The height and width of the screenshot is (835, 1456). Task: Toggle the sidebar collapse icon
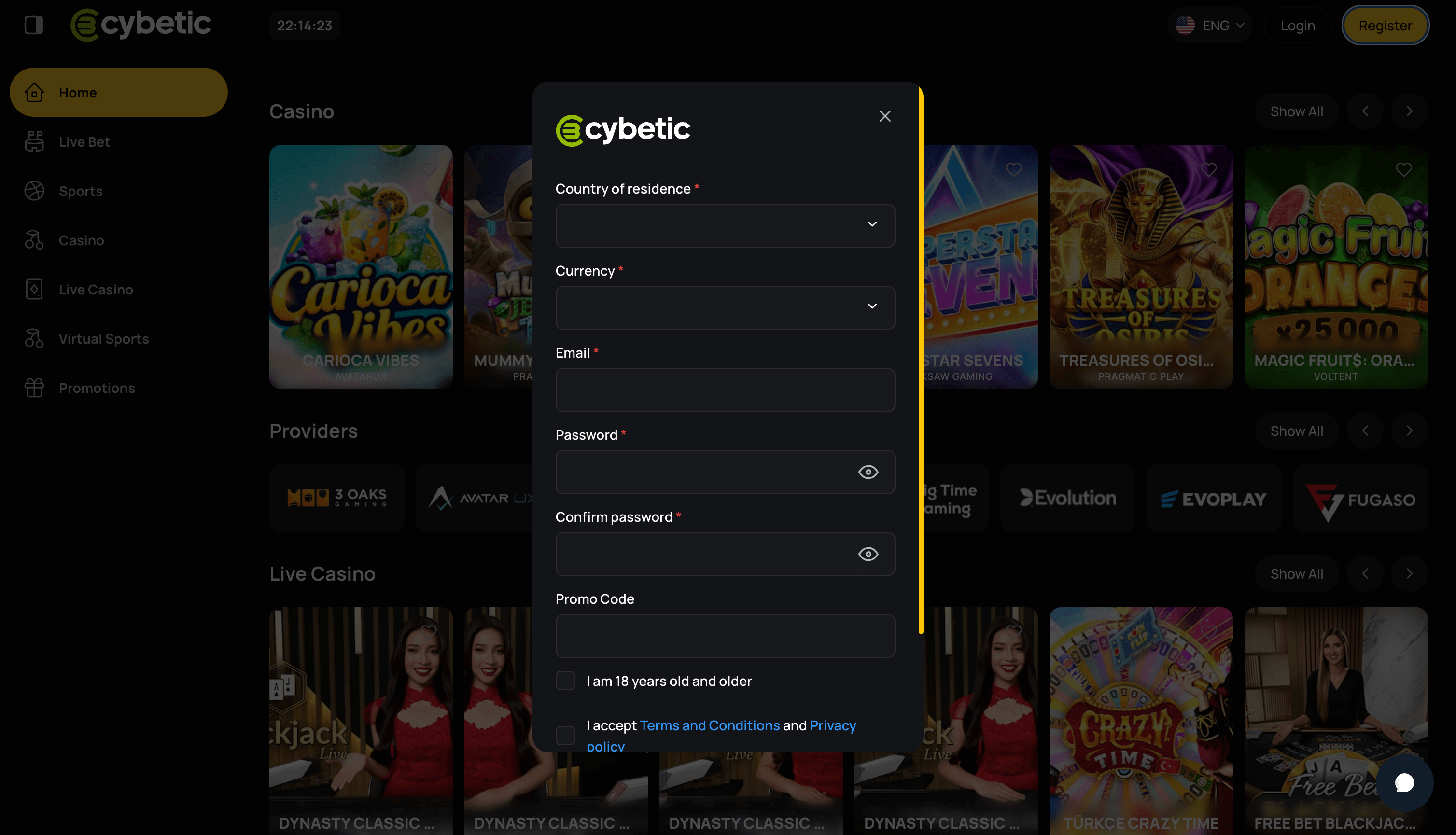[34, 25]
